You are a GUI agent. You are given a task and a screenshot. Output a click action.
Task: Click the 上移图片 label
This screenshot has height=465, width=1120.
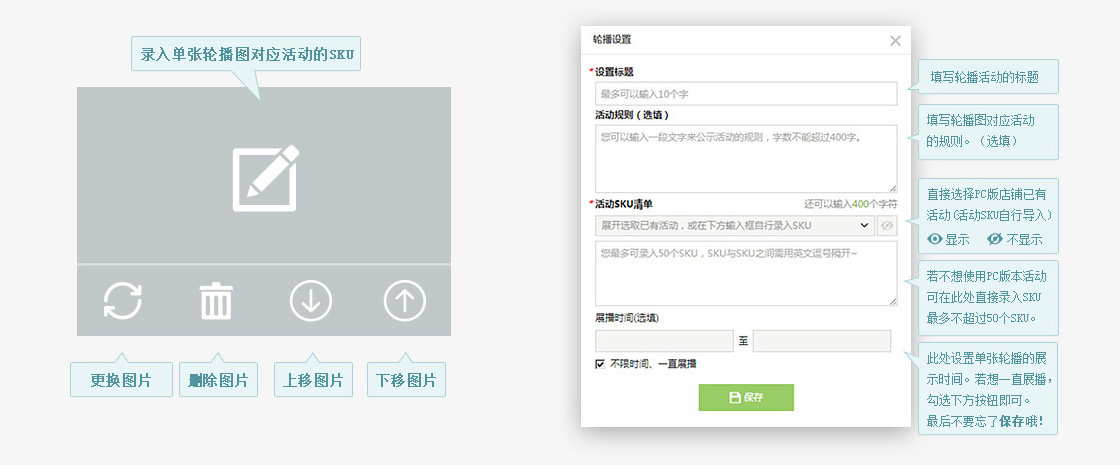tap(313, 380)
